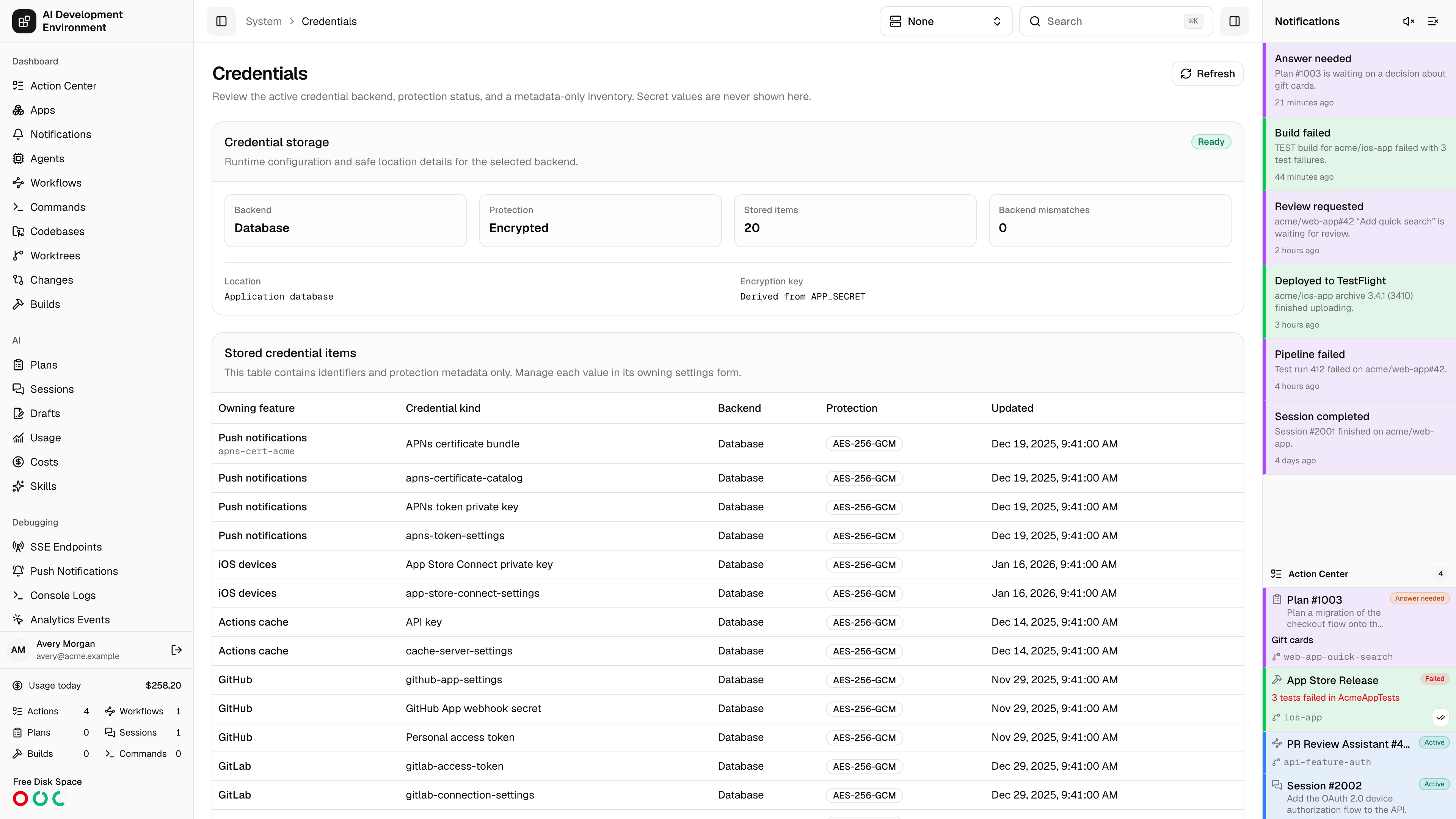Click the Builds hammer icon

(x=18, y=304)
